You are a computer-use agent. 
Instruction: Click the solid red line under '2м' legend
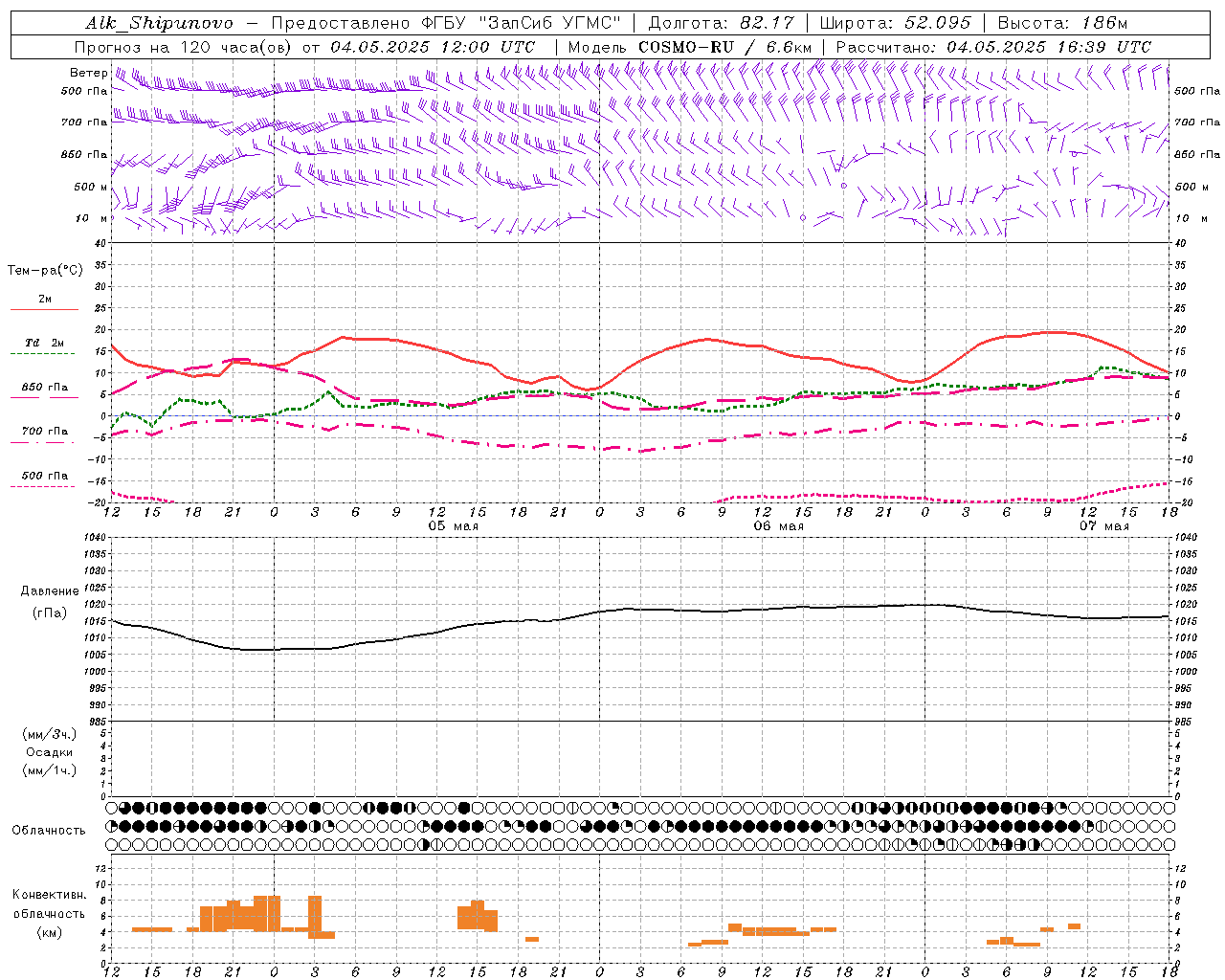(44, 309)
